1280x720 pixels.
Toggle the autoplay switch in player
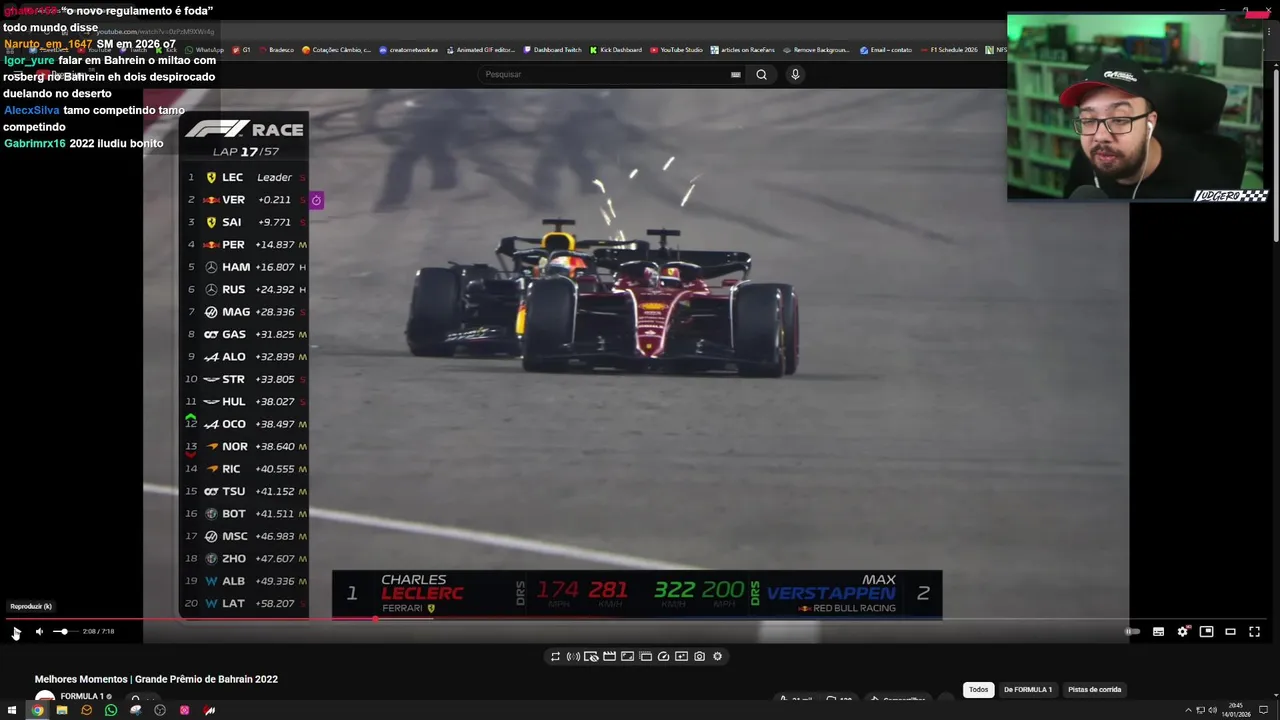pyautogui.click(x=1132, y=631)
